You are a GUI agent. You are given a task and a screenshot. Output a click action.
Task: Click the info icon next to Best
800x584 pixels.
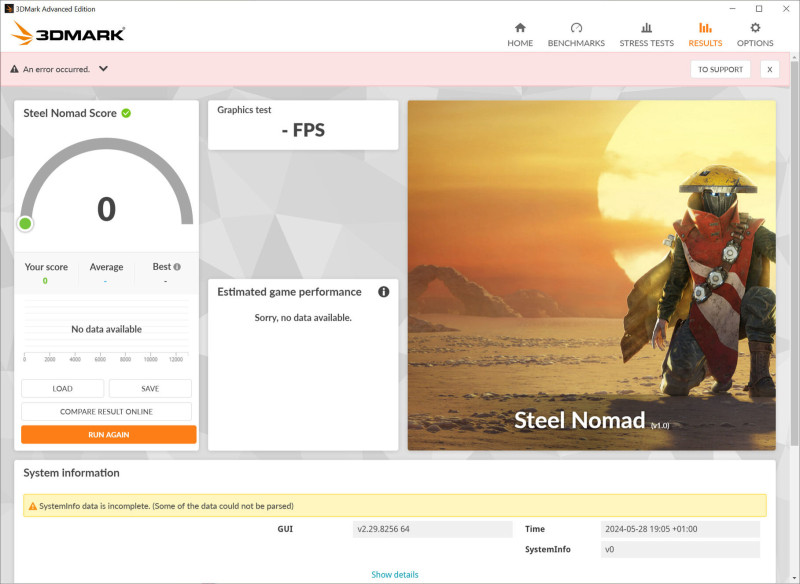point(177,267)
